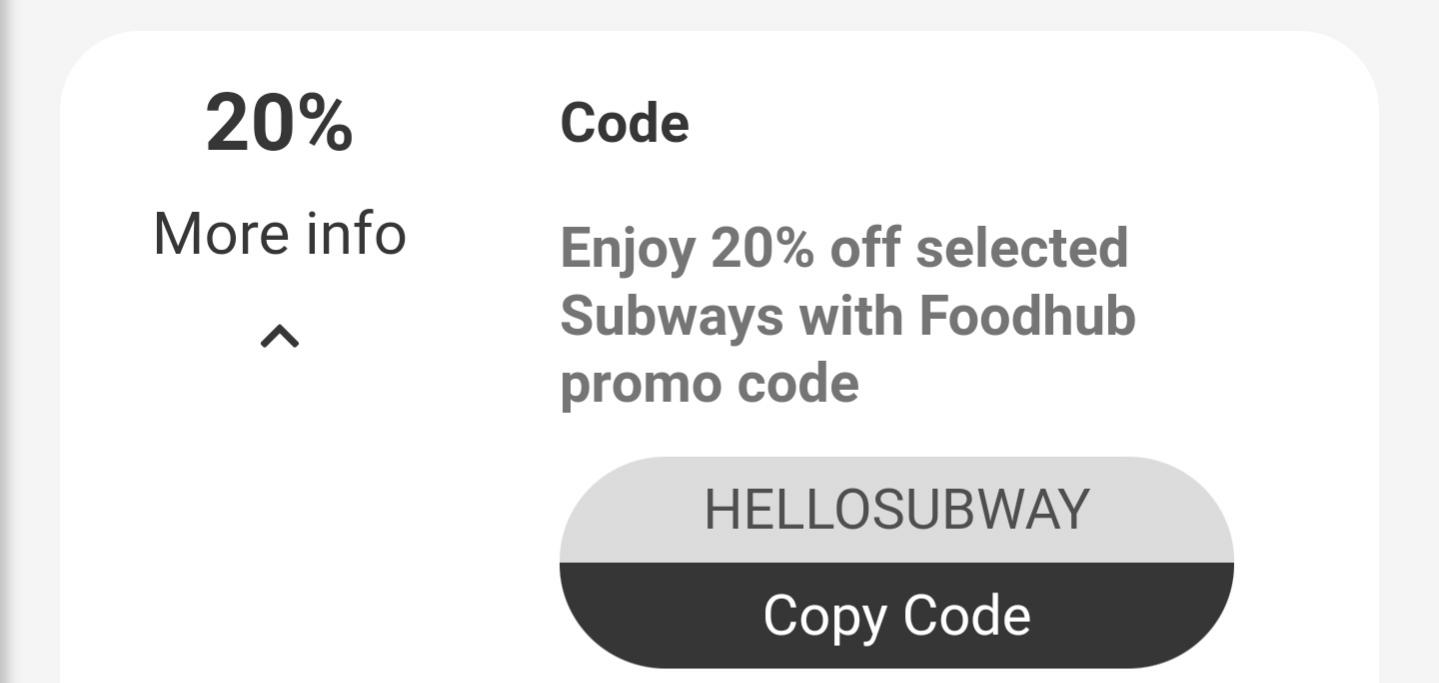This screenshot has width=1439, height=683.
Task: Click the word Foodhub in the description
Action: tap(1027, 316)
